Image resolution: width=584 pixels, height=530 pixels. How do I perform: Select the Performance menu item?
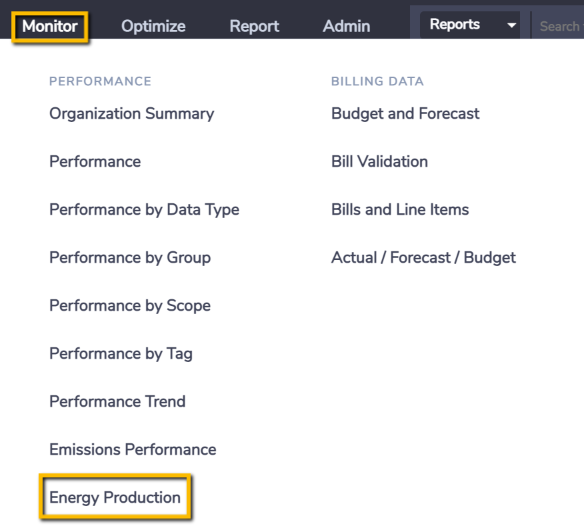95,162
